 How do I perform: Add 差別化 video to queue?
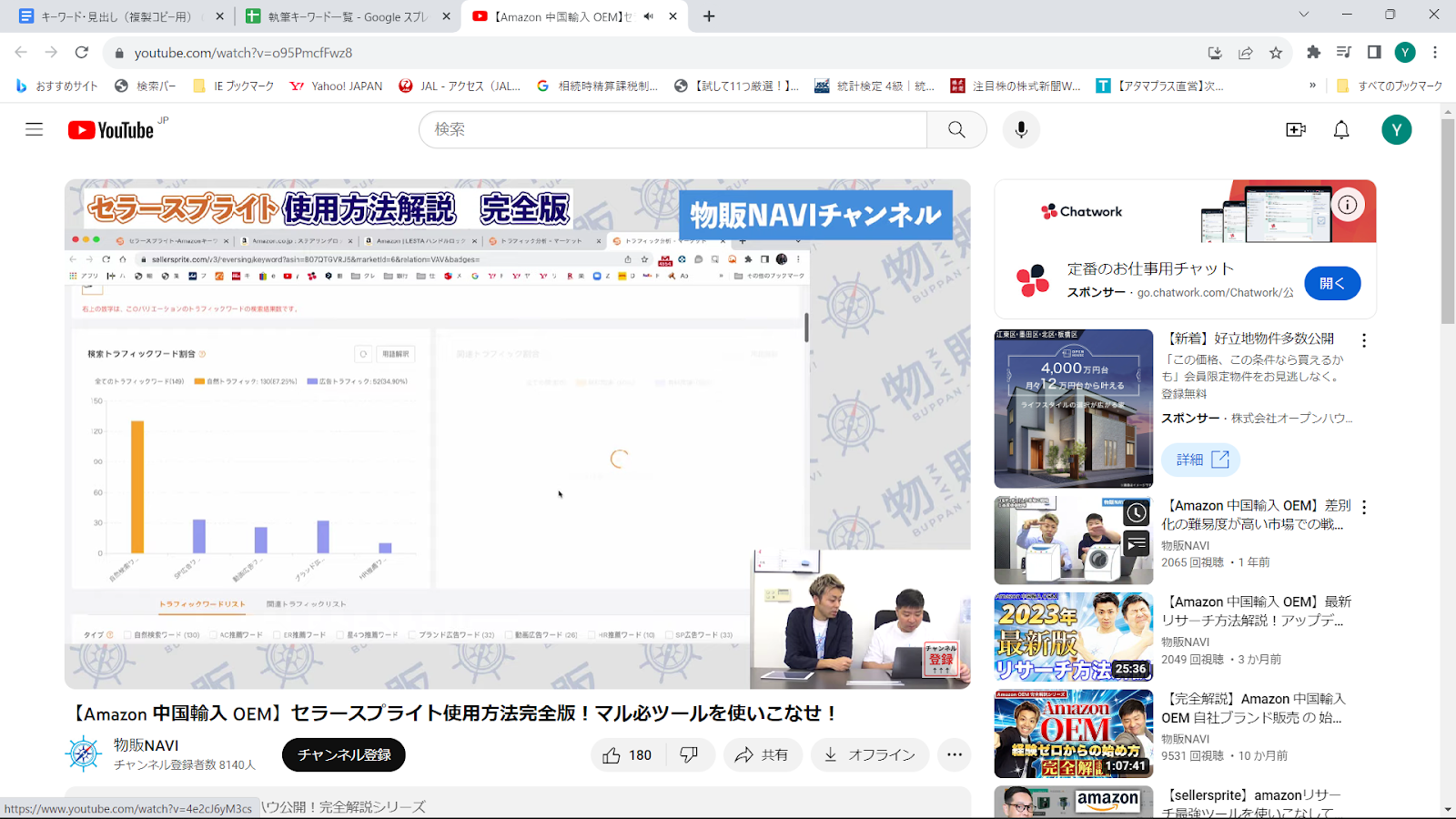pos(1137,544)
